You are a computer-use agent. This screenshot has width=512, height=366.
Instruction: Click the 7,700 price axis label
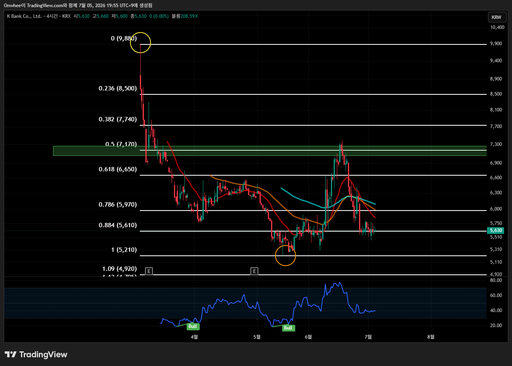click(x=496, y=126)
